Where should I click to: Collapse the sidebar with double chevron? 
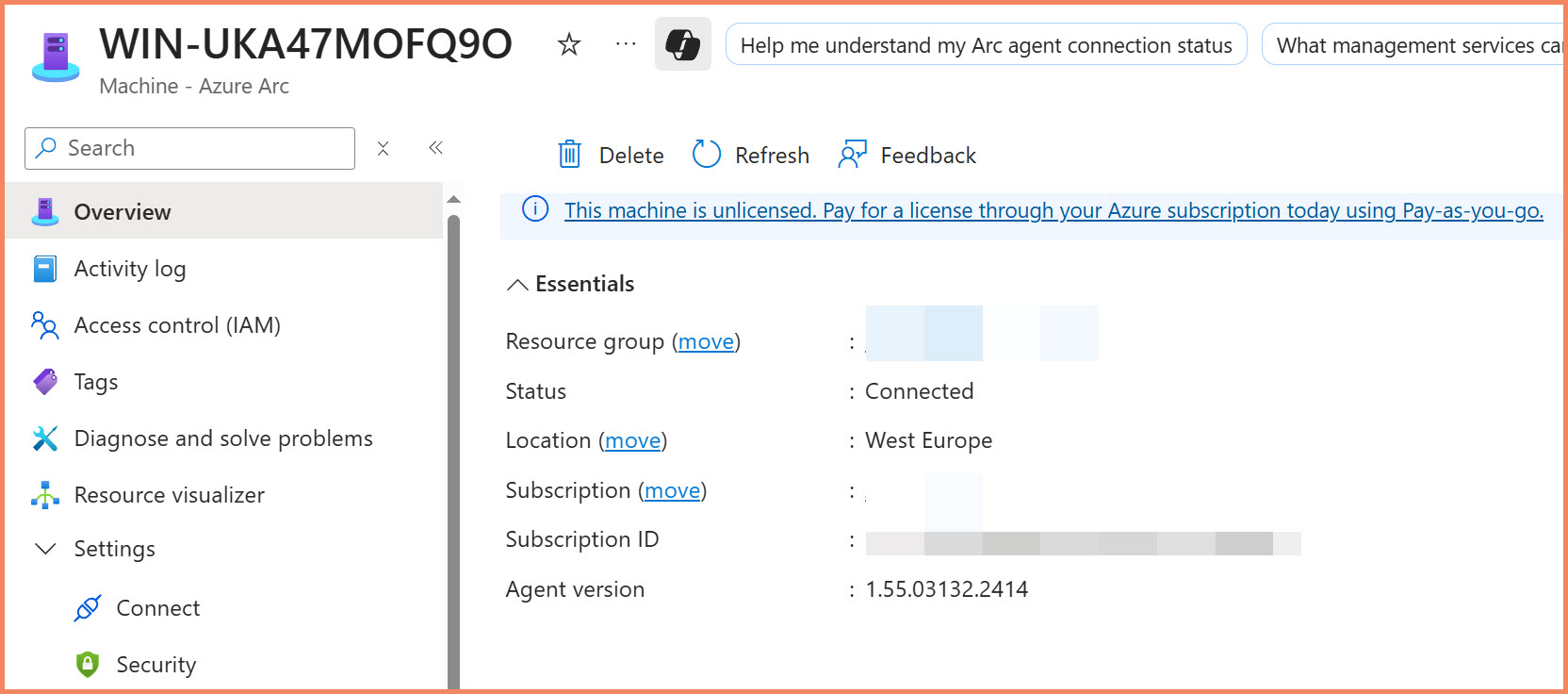435,147
